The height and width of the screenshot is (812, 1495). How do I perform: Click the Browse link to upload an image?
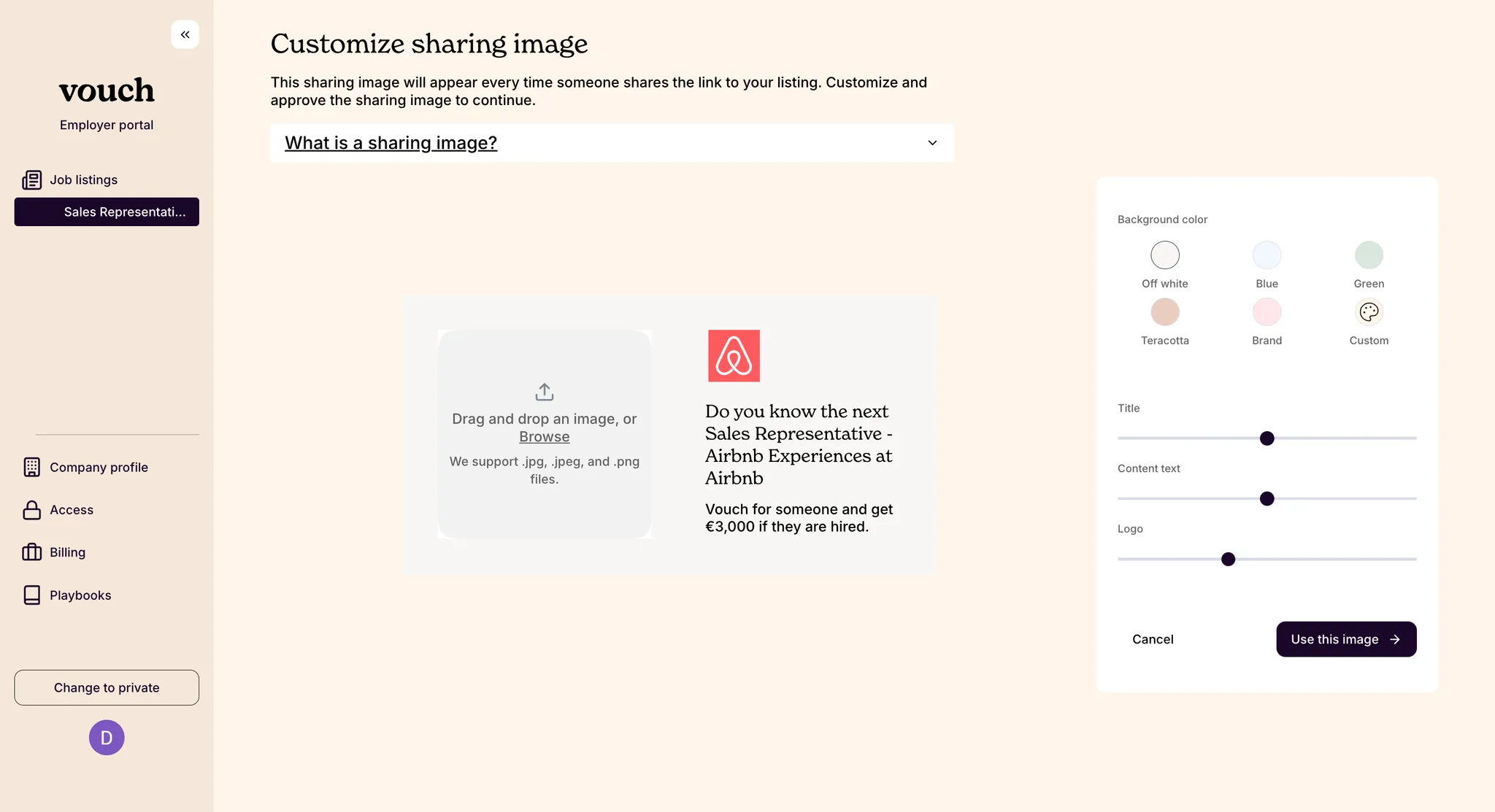coord(545,436)
